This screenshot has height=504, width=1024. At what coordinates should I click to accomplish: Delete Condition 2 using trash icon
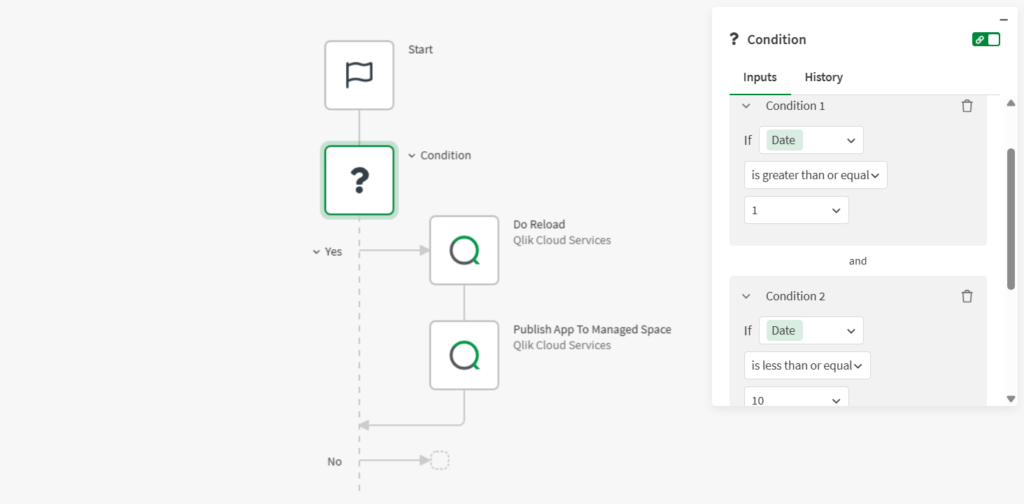coord(966,296)
